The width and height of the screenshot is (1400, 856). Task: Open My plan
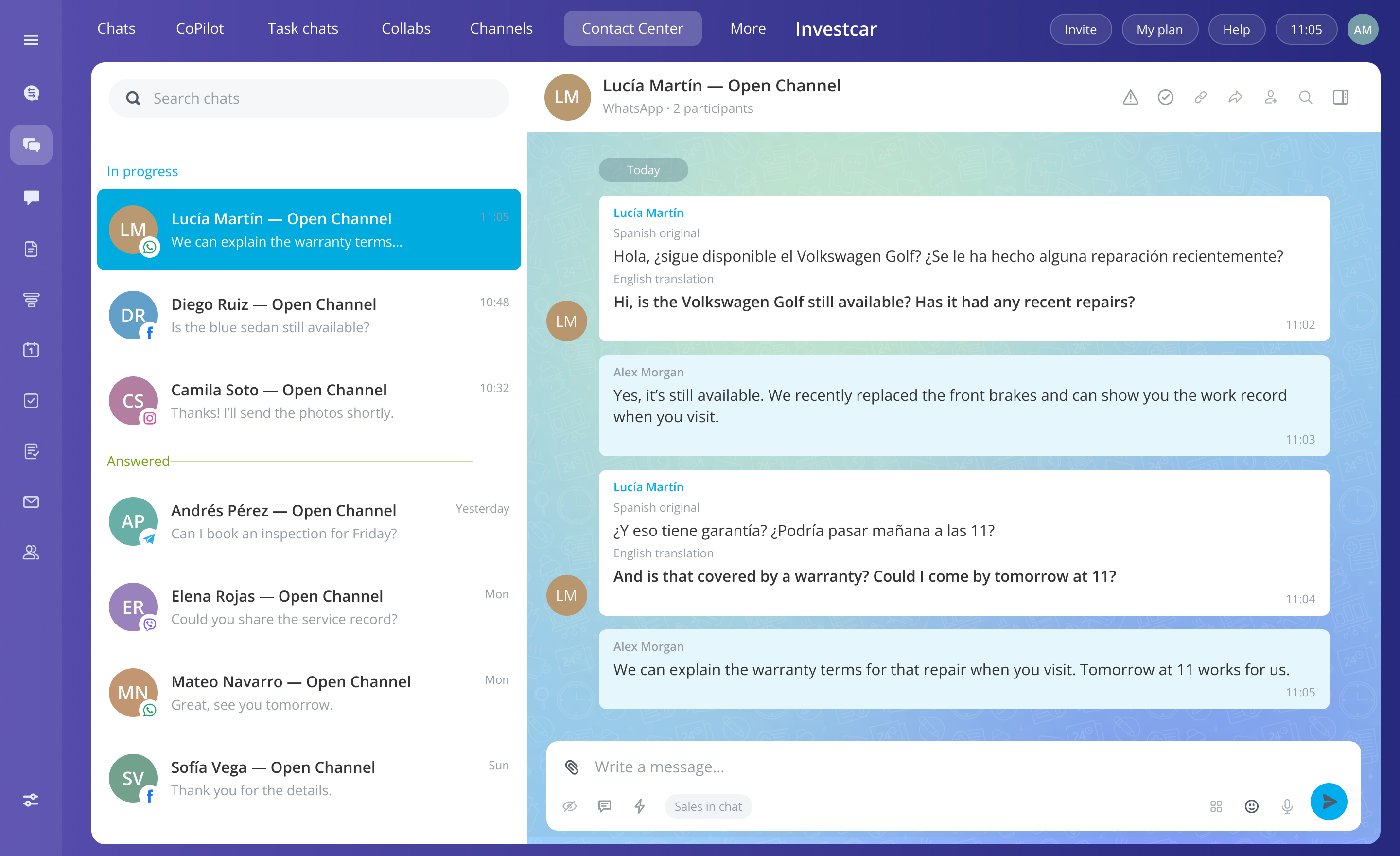[x=1160, y=29]
